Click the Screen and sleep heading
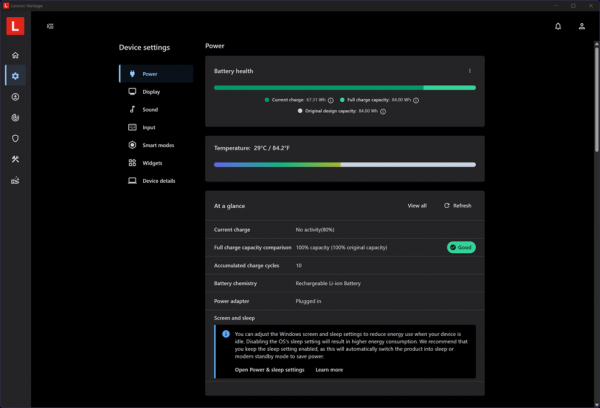The width and height of the screenshot is (600, 408). click(x=234, y=318)
